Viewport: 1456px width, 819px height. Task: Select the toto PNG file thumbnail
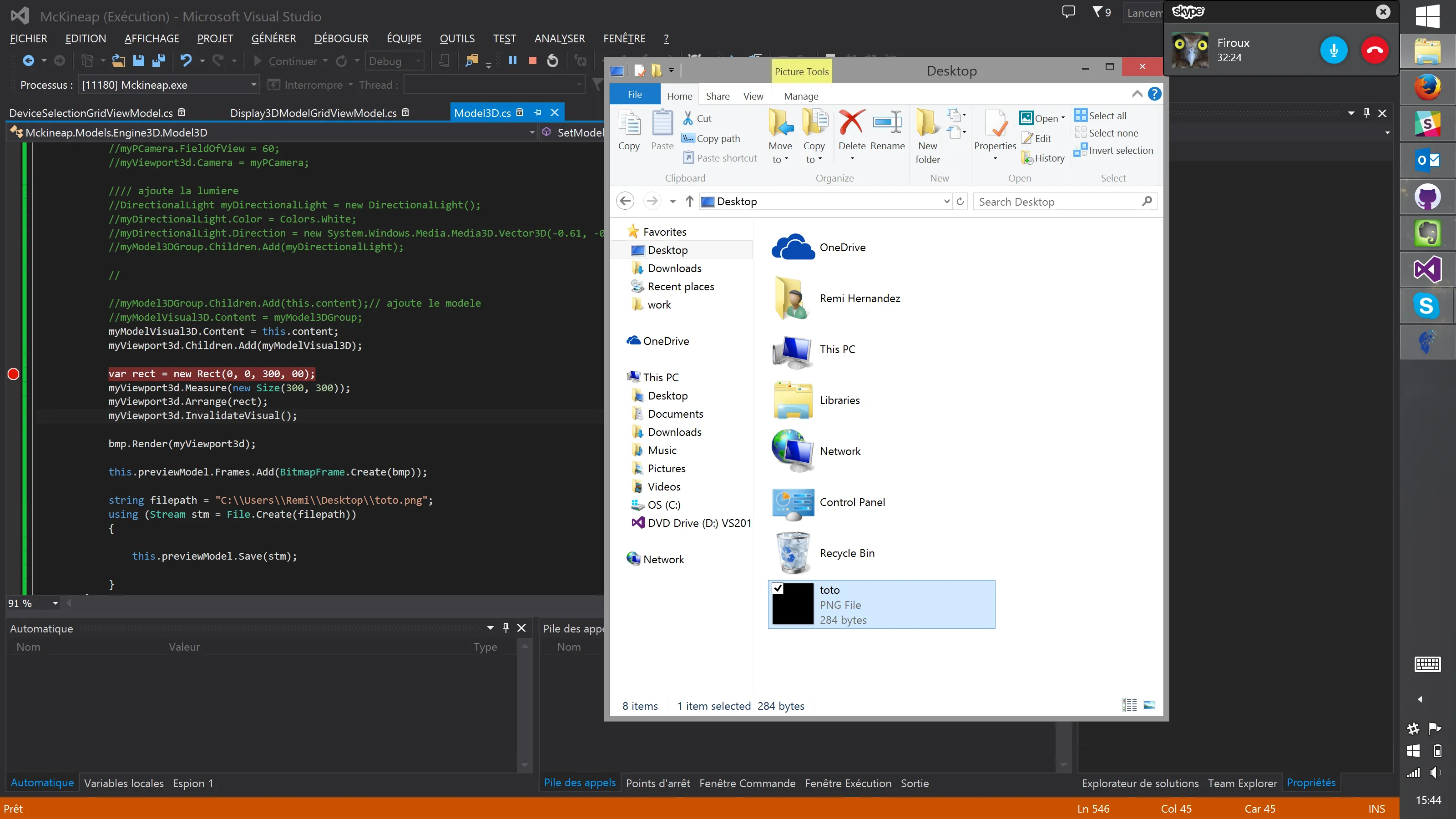pyautogui.click(x=793, y=604)
